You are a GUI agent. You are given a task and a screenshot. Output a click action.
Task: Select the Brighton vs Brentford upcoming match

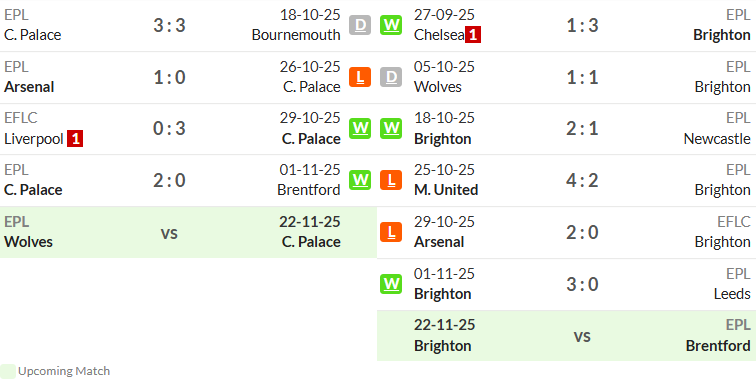pyautogui.click(x=567, y=336)
